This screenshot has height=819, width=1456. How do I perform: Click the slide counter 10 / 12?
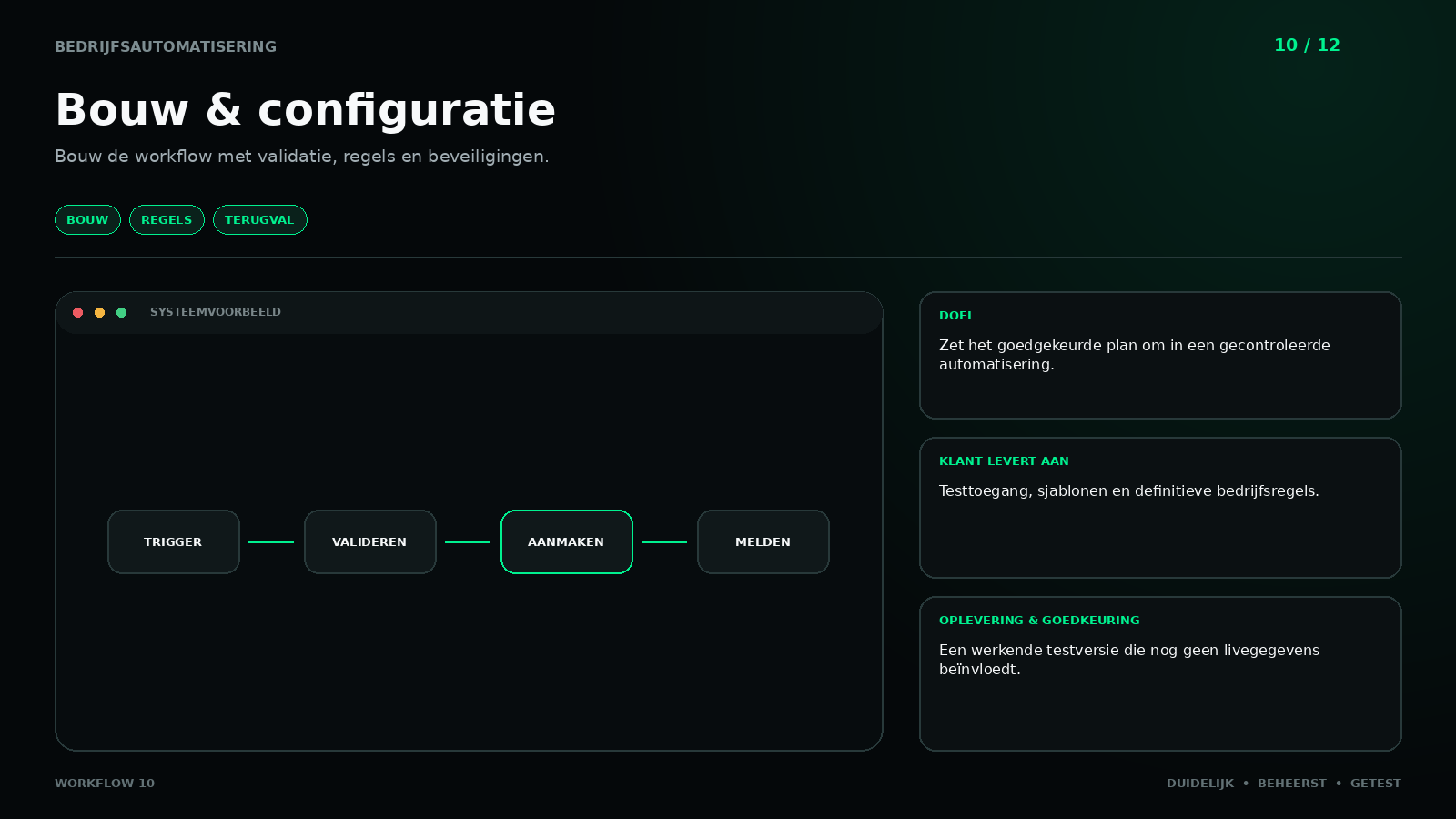click(x=1307, y=45)
